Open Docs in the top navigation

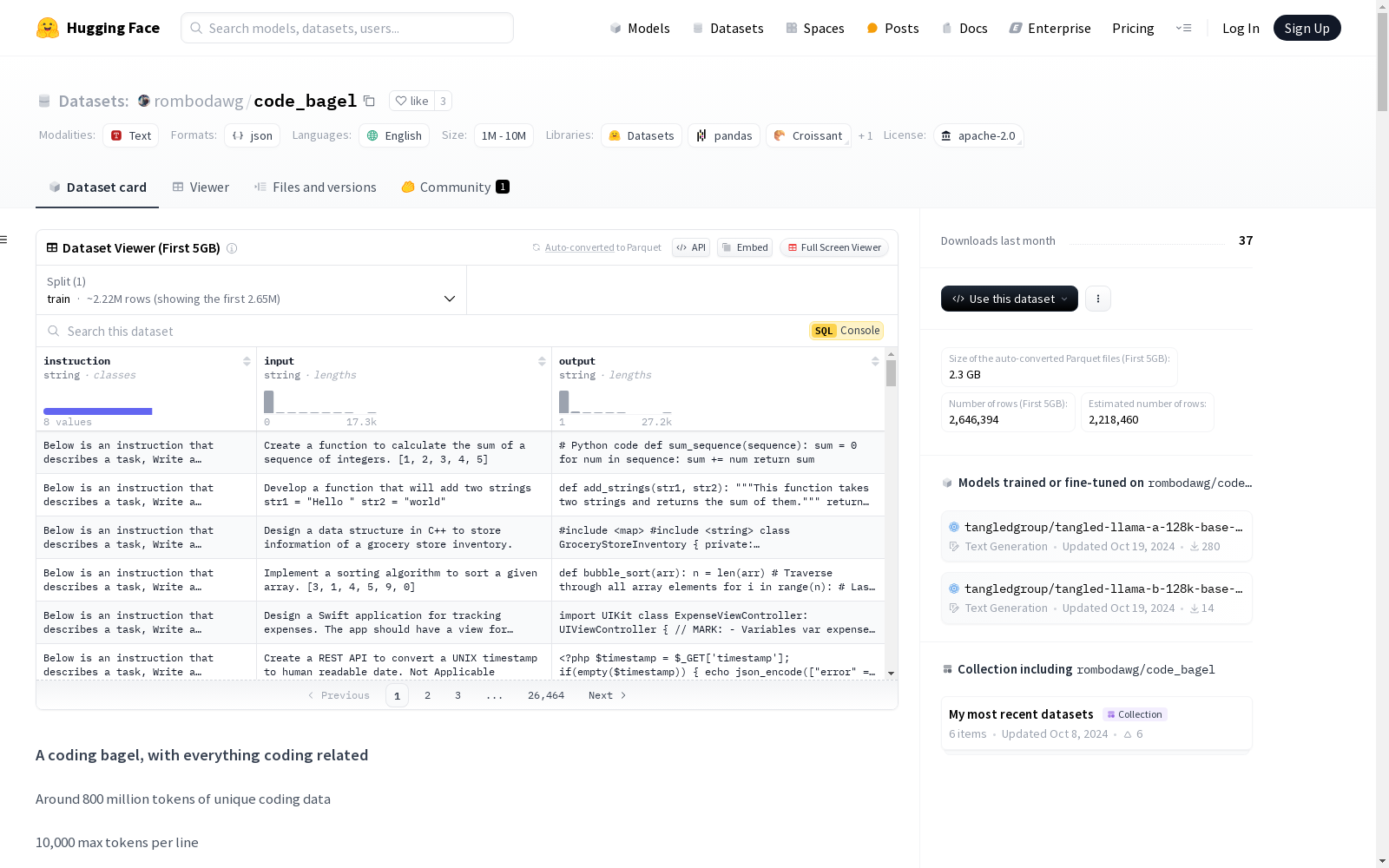[x=964, y=28]
